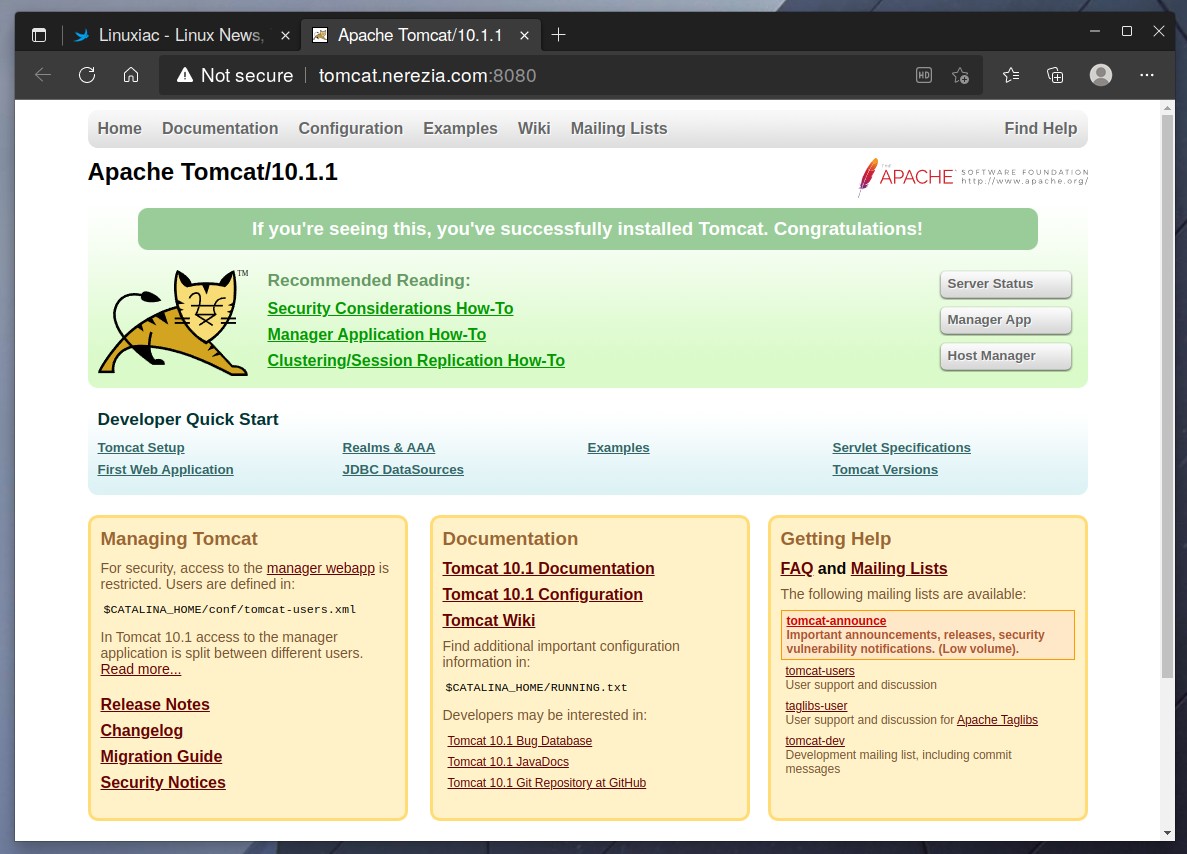Screen dimensions: 1187x854
Task: Open Mailing Lists link in Getting Help
Action: pos(899,569)
